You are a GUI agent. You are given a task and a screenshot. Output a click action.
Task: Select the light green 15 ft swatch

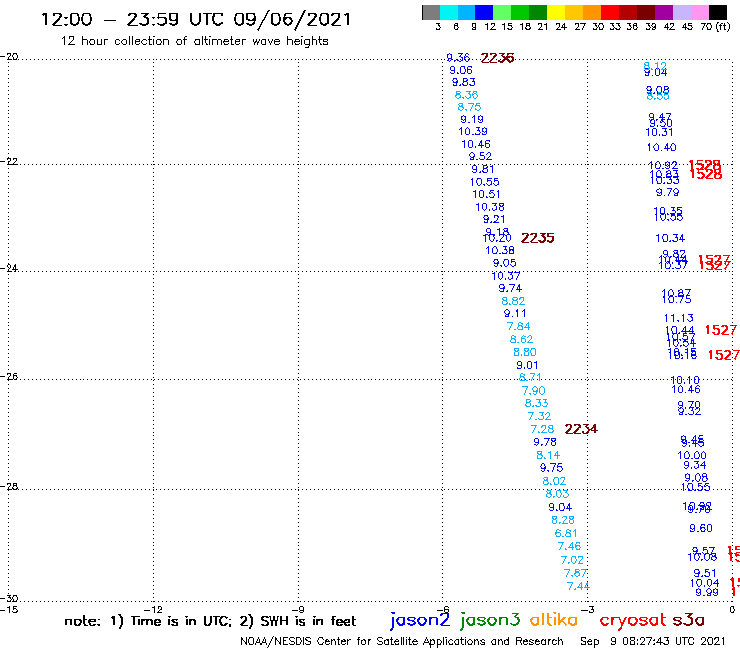point(502,12)
